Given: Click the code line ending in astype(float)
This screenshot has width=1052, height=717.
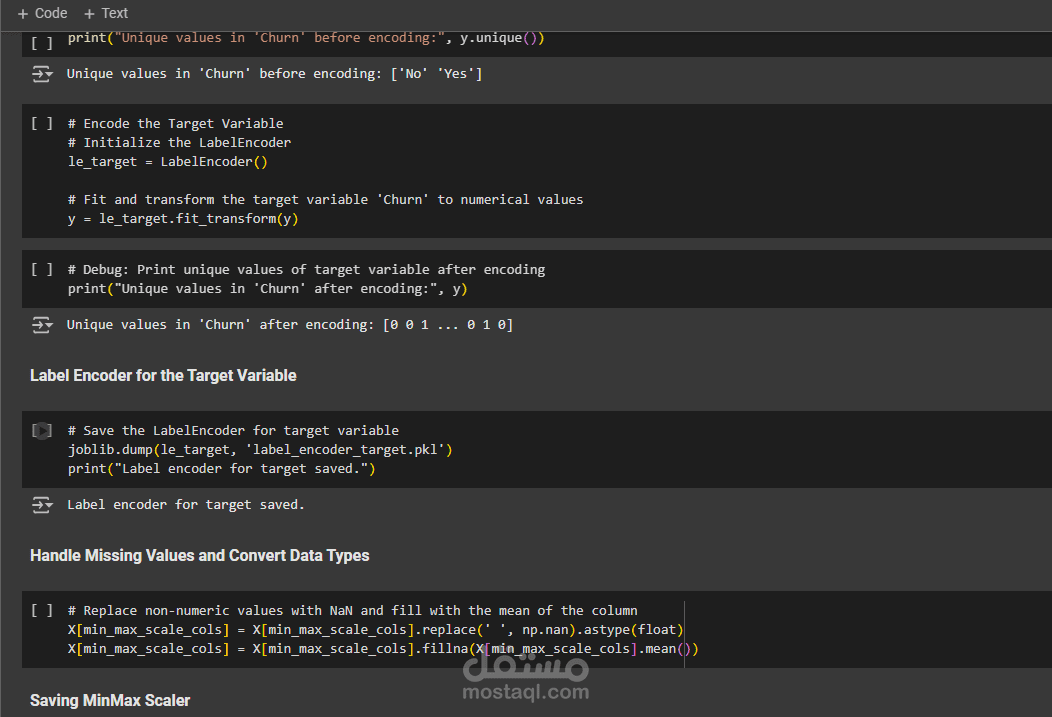Looking at the screenshot, I should (376, 630).
